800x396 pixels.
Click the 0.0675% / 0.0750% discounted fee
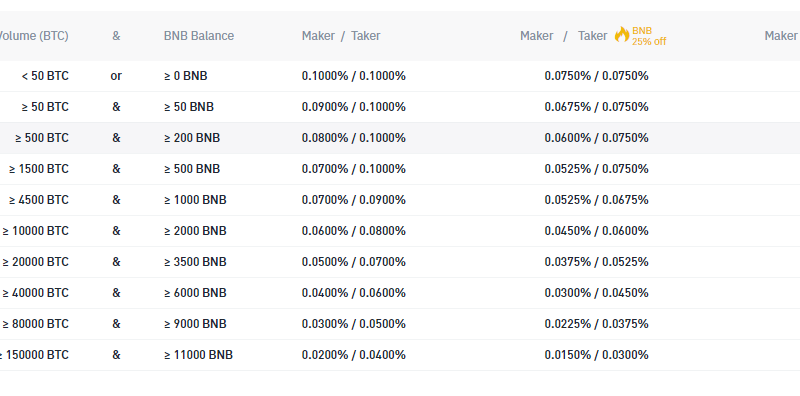coord(596,107)
